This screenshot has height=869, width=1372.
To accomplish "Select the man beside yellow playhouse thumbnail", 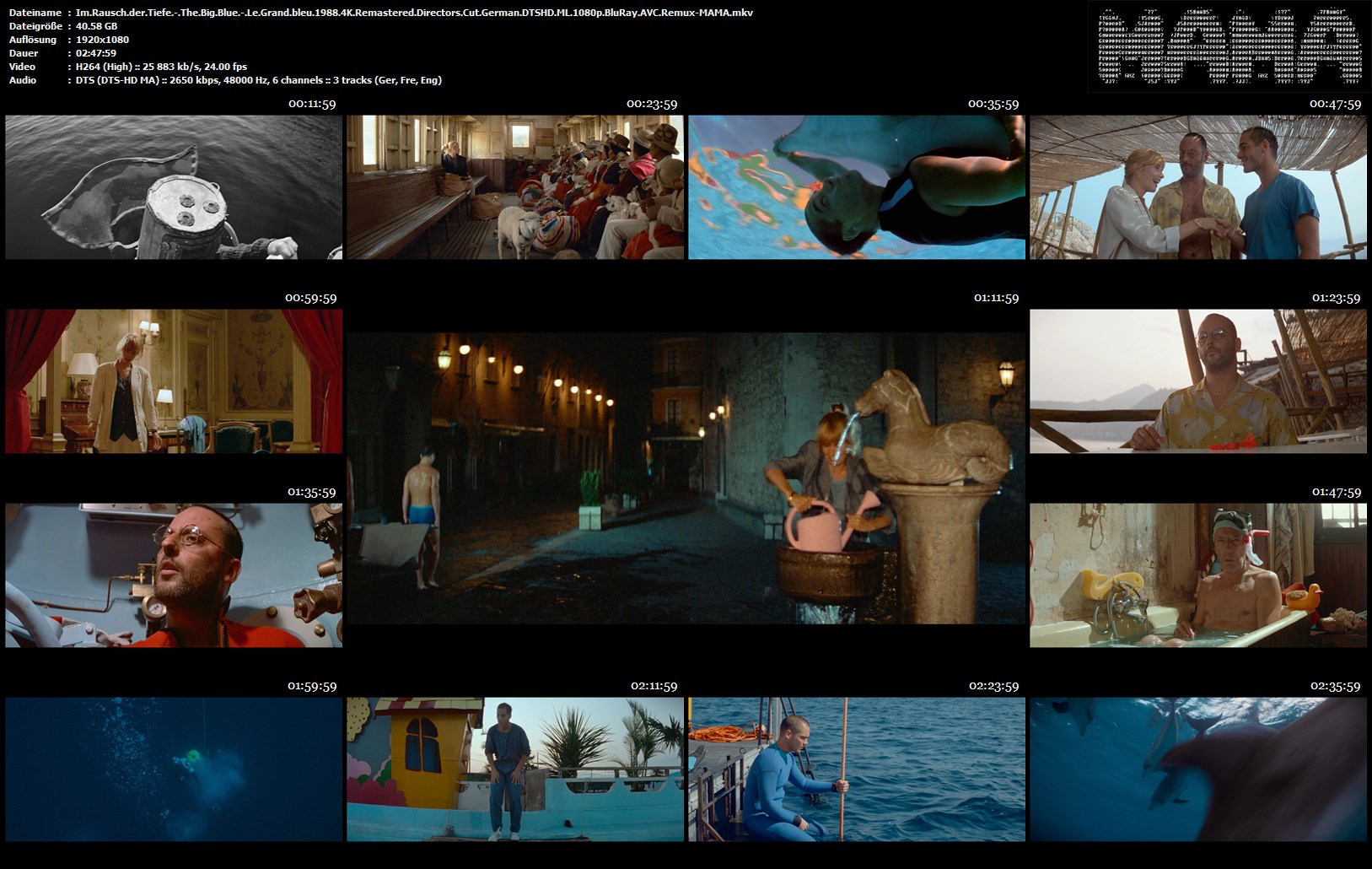I will click(x=515, y=769).
